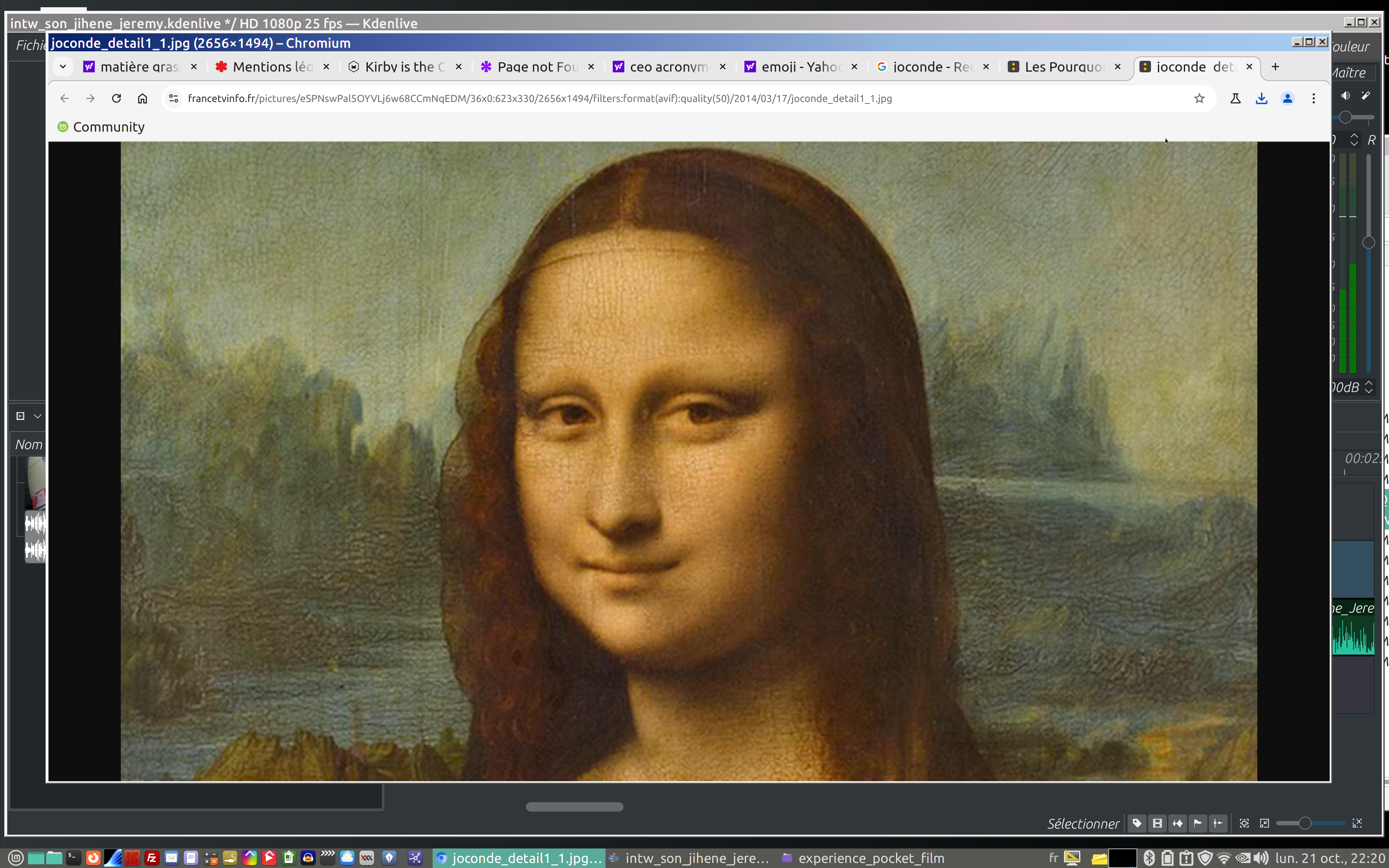
Task: Toggle show audio thumbnails waveform button
Action: (x=1177, y=823)
